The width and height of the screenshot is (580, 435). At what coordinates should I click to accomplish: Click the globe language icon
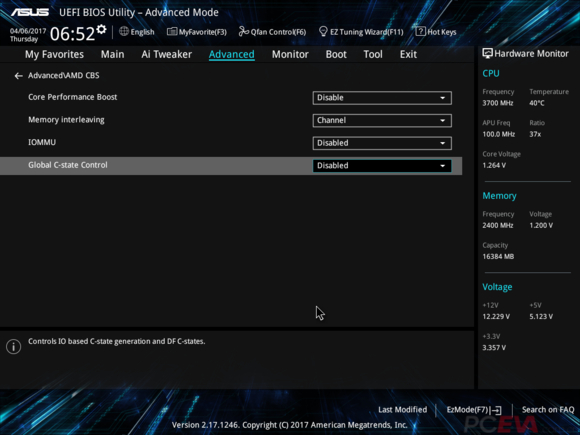tap(124, 31)
